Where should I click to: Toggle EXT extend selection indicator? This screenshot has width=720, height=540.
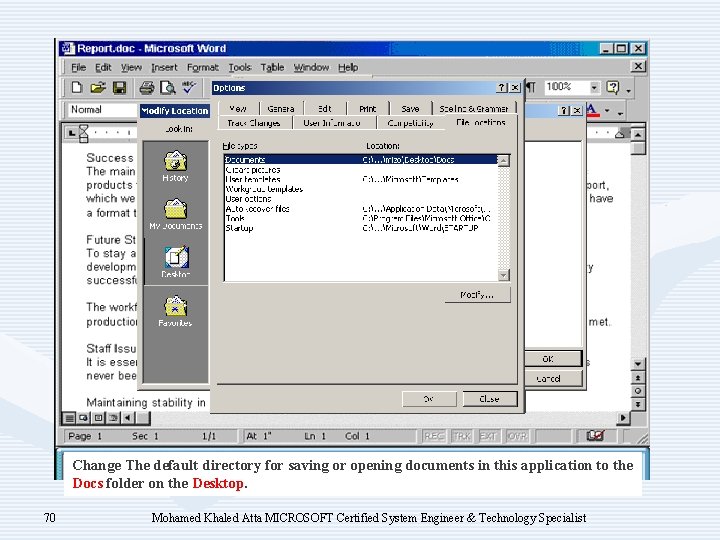coord(489,436)
